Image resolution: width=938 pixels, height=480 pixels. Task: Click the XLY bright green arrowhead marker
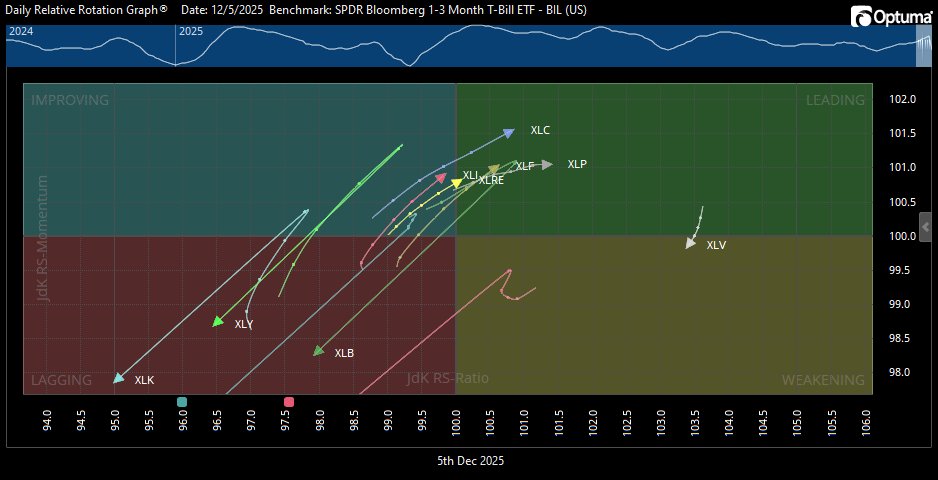(218, 321)
